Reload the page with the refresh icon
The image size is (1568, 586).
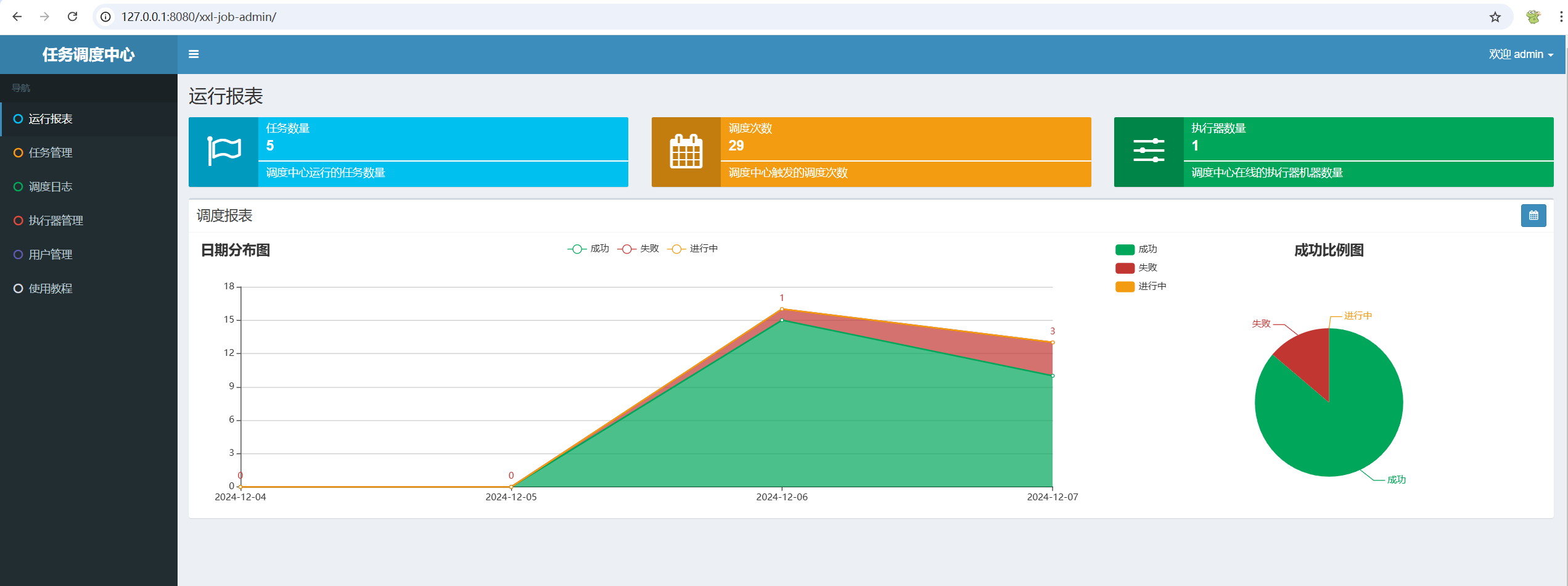point(72,17)
